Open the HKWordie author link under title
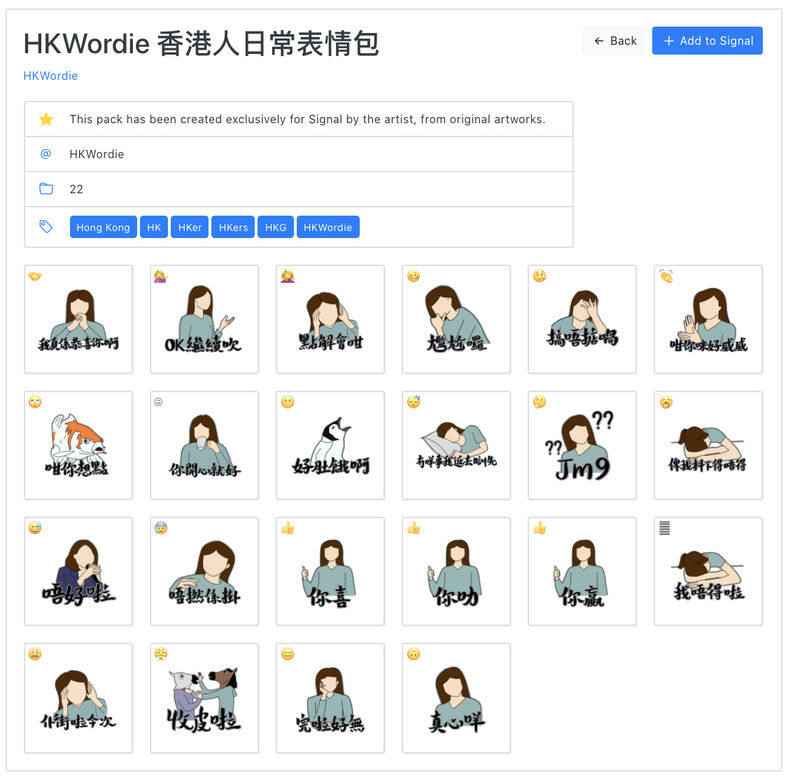Screen dimensions: 788x780 tap(51, 76)
